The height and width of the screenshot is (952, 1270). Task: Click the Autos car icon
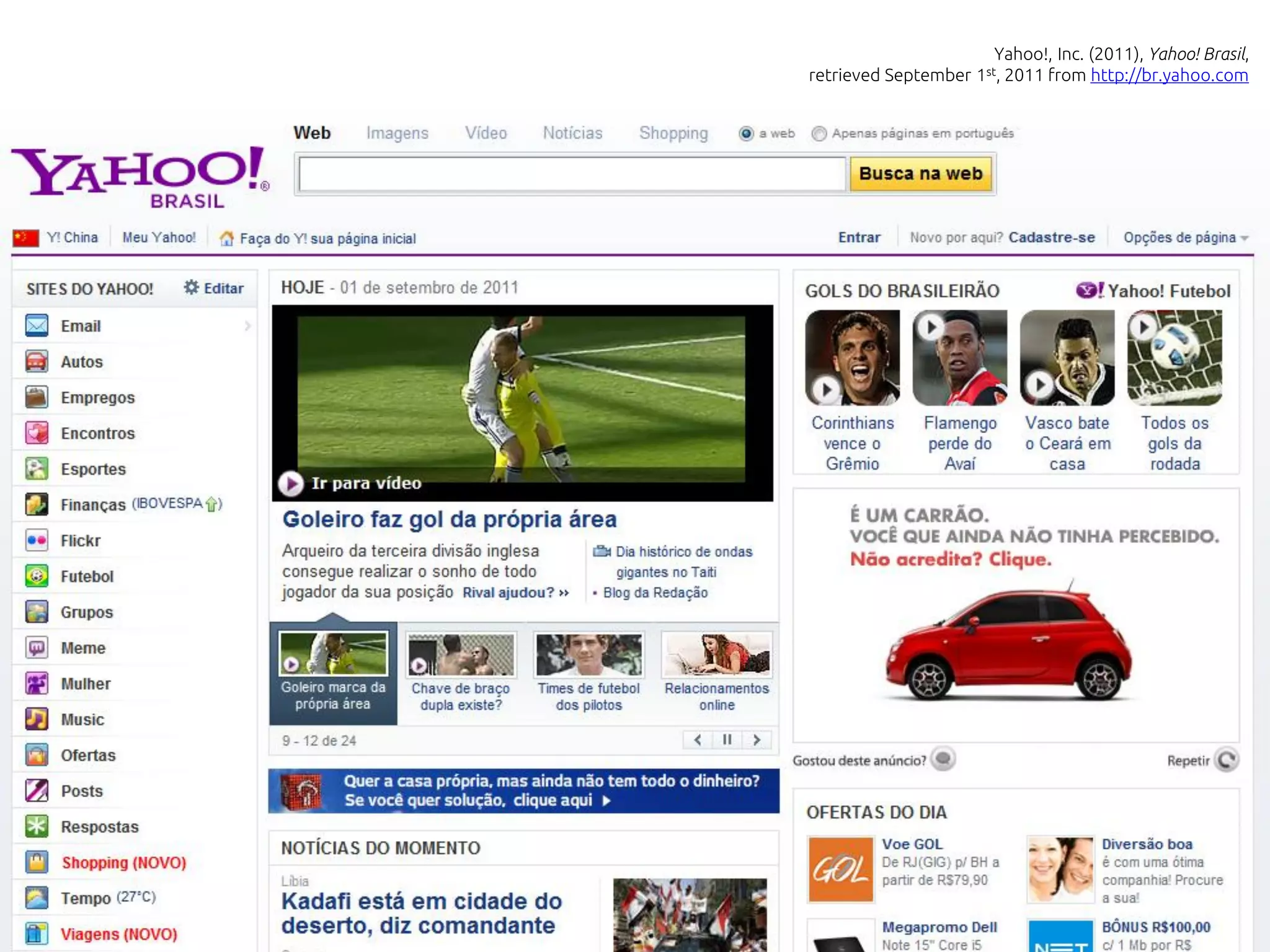click(37, 361)
